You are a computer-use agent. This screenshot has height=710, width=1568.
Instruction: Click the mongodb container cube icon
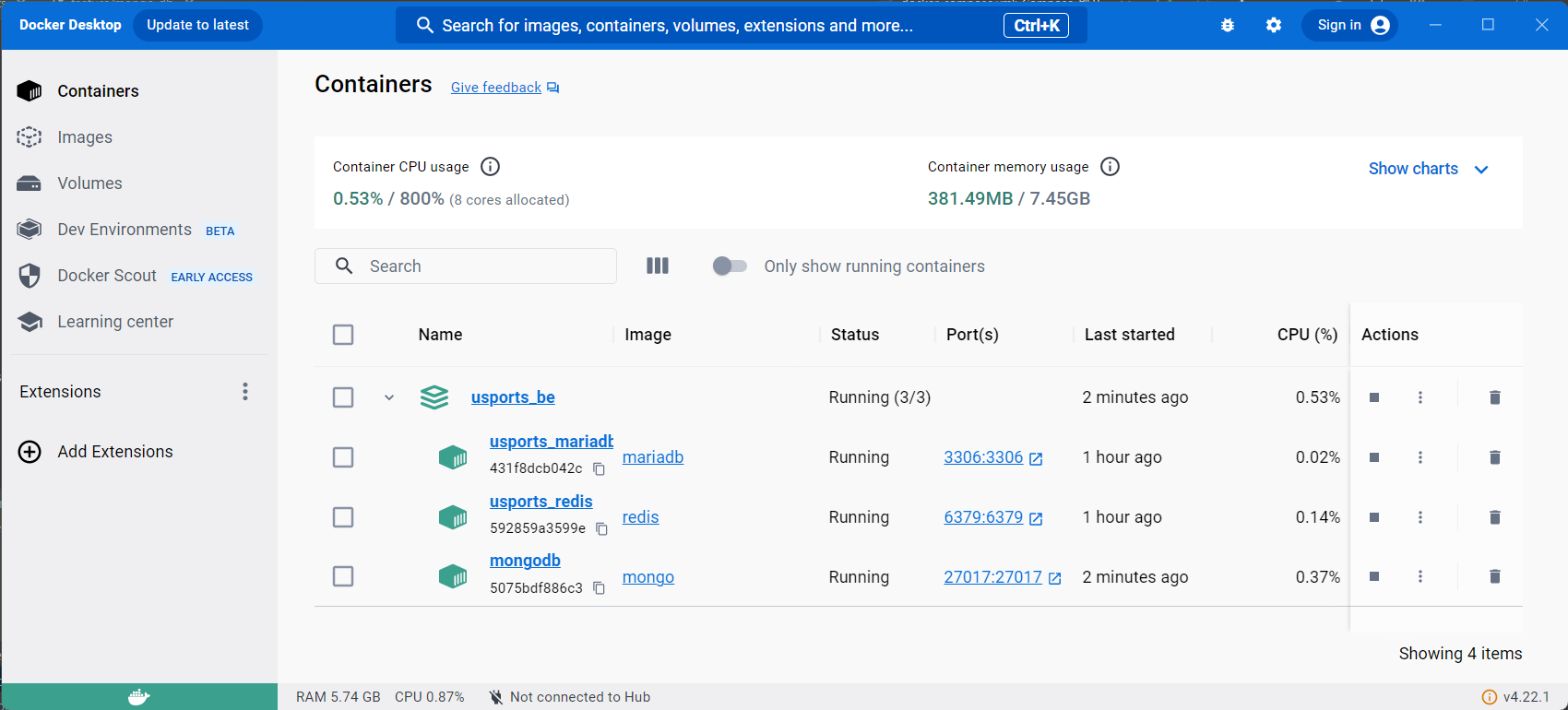point(453,576)
